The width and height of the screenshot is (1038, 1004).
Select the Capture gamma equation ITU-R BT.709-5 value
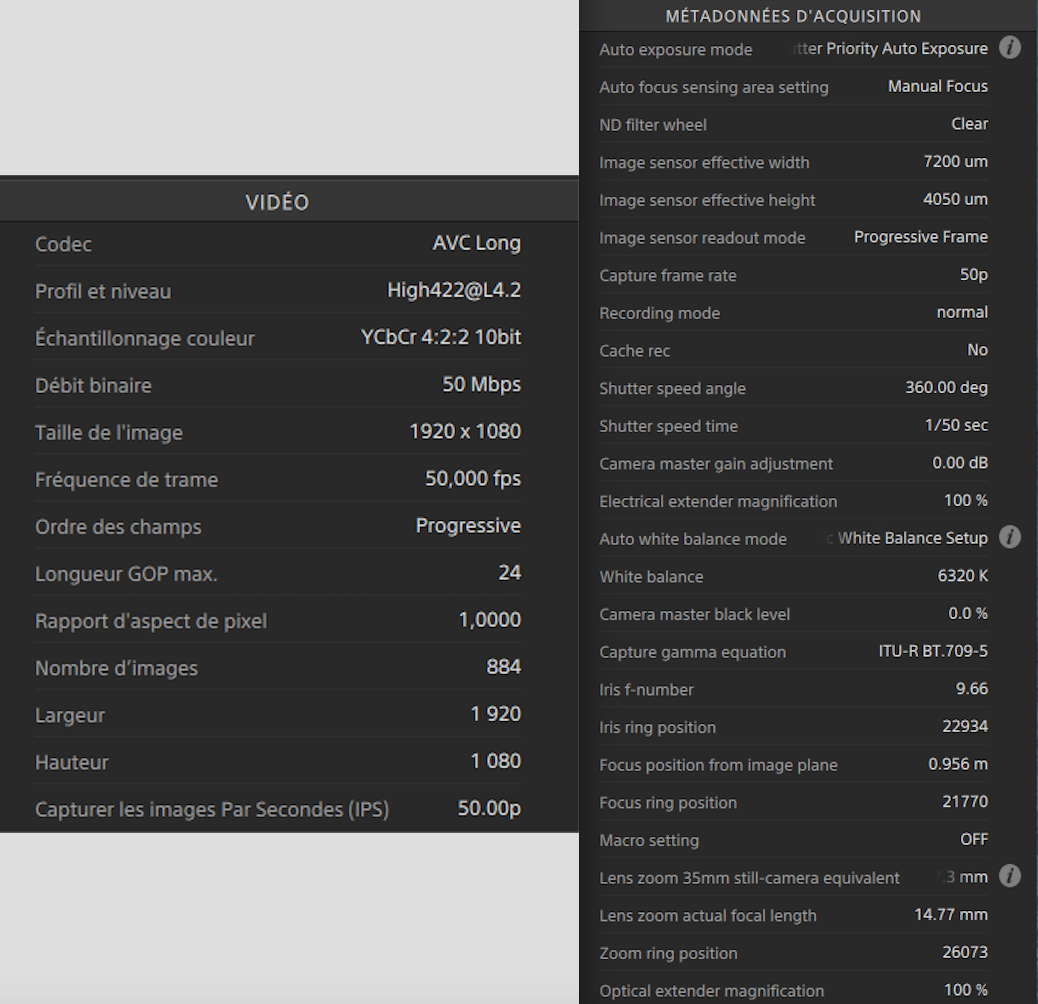click(933, 651)
